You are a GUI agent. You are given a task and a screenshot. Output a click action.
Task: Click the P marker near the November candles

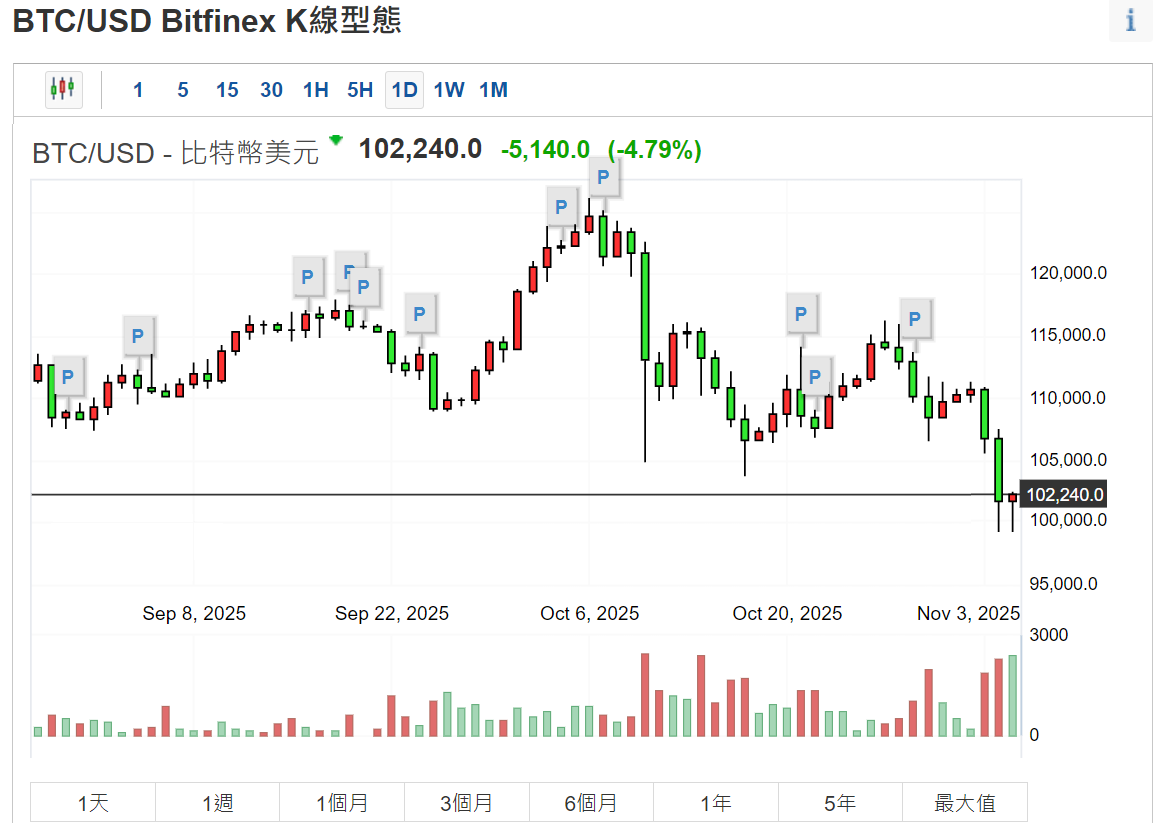tap(913, 319)
